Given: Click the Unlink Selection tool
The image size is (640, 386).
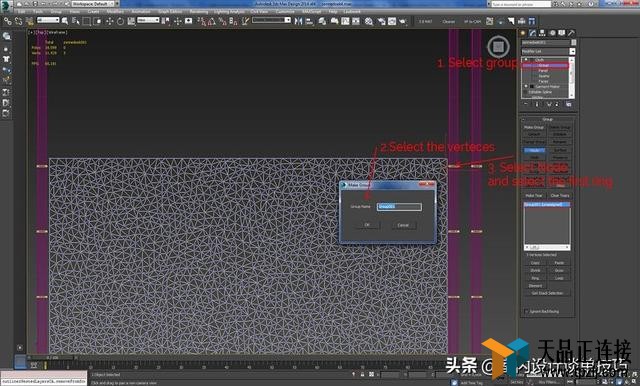Looking at the screenshot, I should coord(18,21).
